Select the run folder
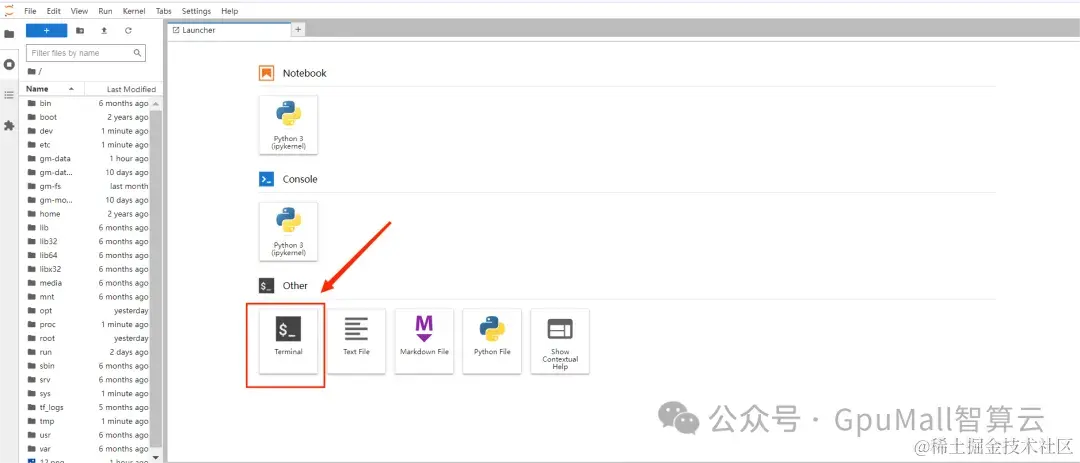The width and height of the screenshot is (1080, 463). (87, 352)
